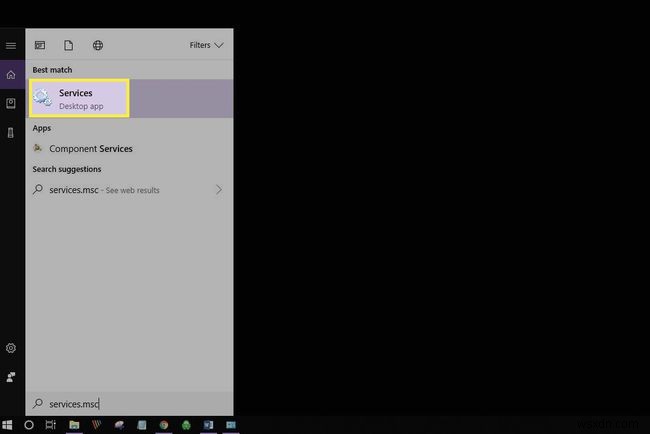Open the notepad-style taskbar icon
This screenshot has width=650, height=434.
pyautogui.click(x=142, y=425)
